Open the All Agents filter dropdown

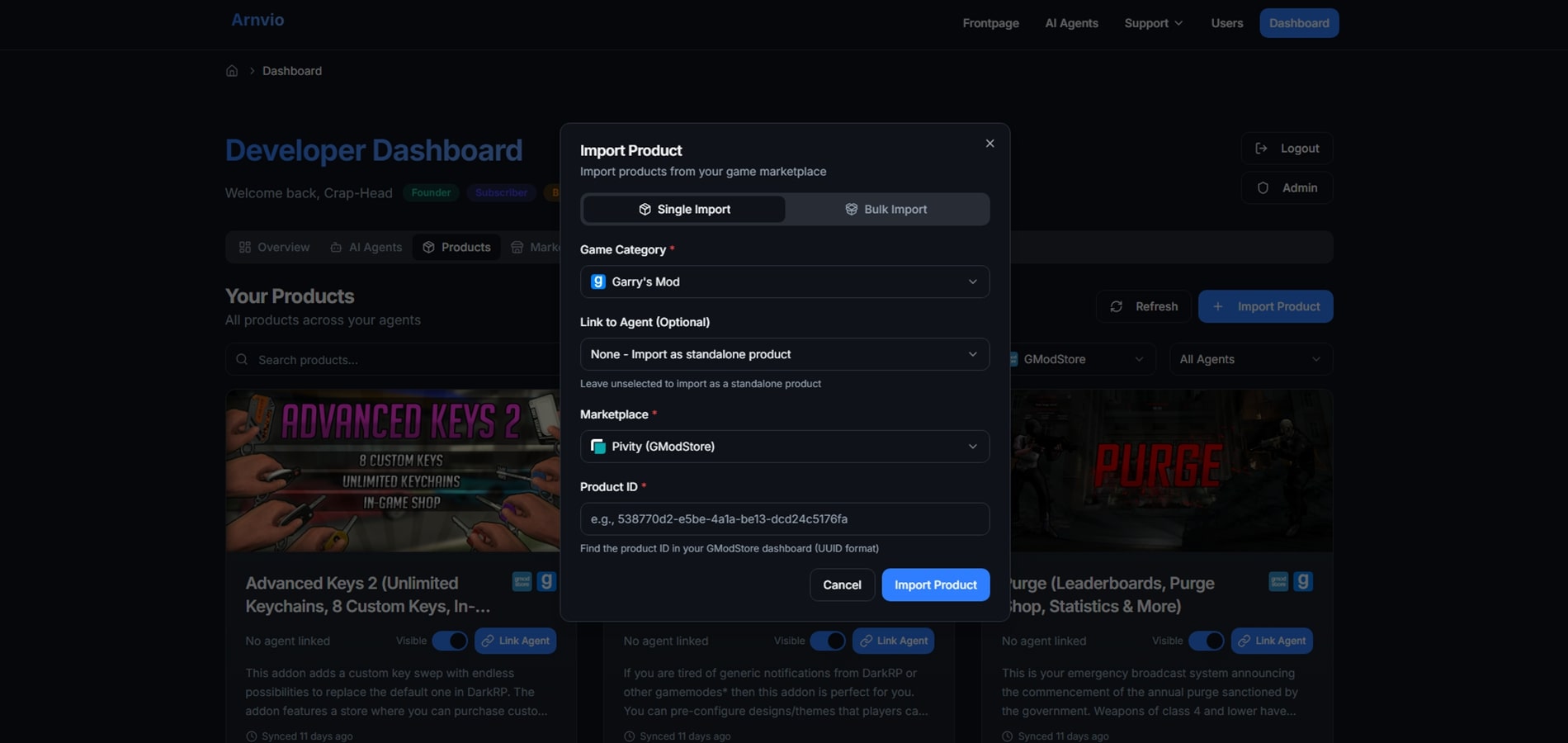coord(1251,359)
